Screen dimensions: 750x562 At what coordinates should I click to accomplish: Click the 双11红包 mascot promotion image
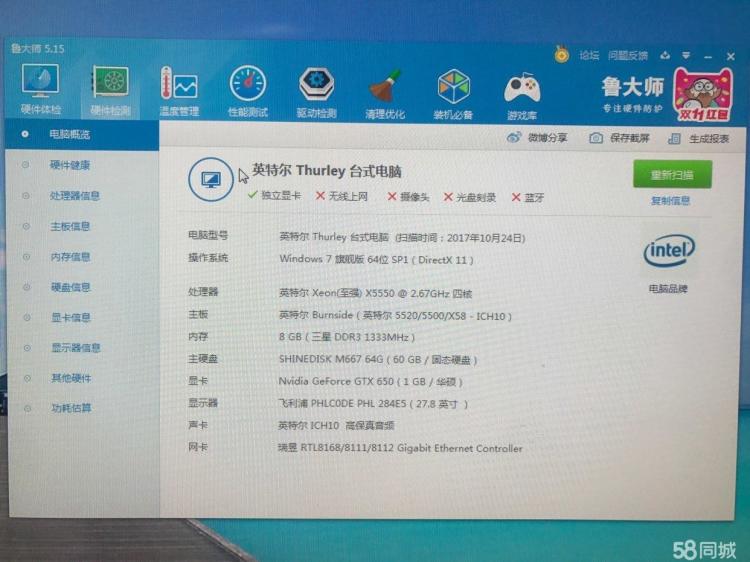pos(703,95)
